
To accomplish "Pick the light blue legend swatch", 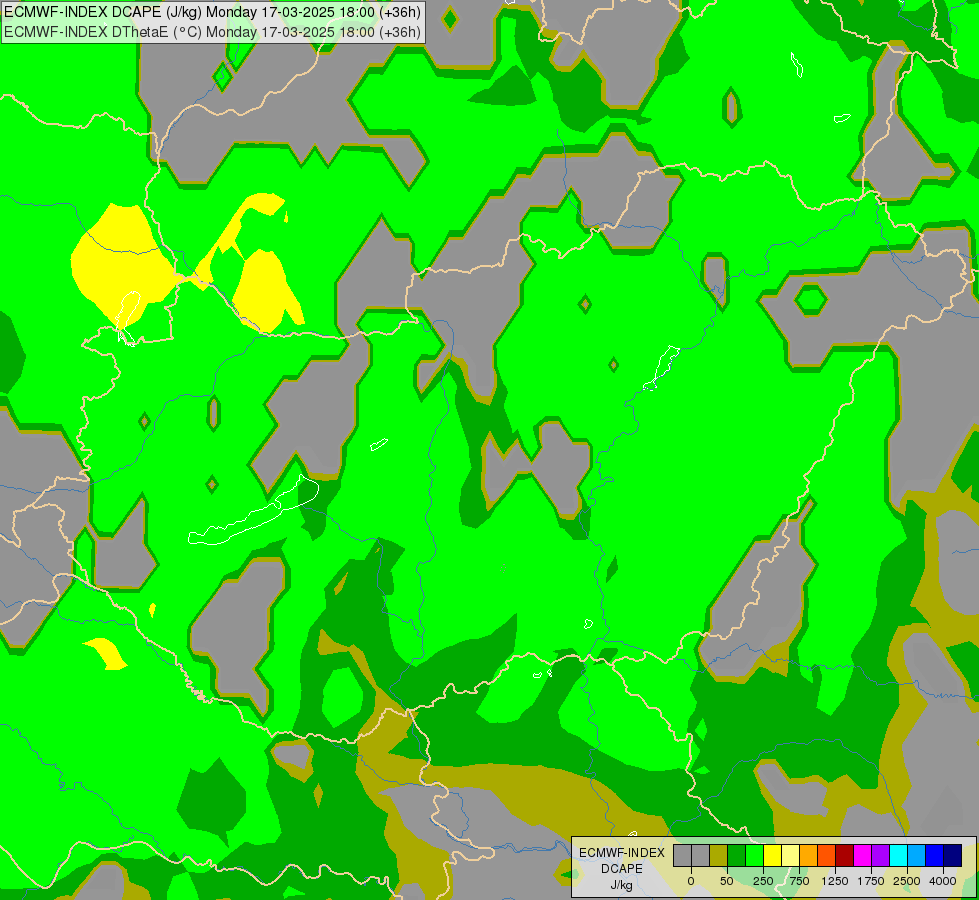I will click(917, 855).
